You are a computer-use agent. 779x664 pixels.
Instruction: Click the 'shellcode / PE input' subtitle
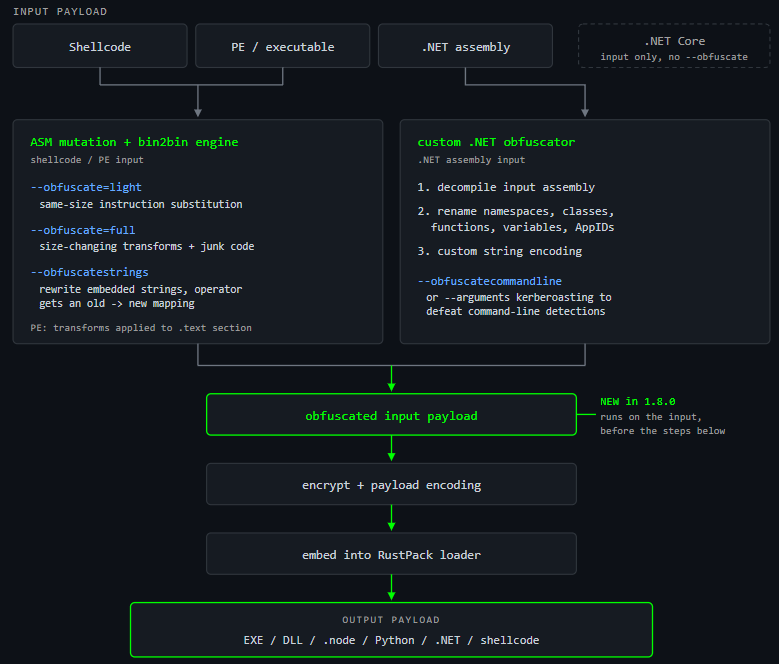point(87,160)
